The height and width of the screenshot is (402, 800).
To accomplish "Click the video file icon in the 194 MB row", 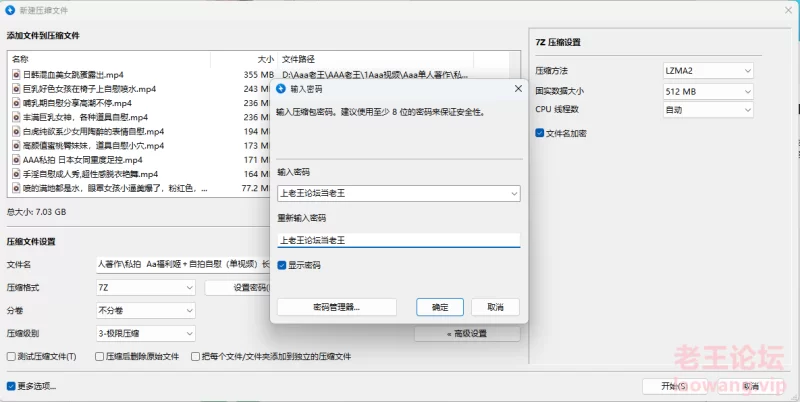I will [x=16, y=131].
